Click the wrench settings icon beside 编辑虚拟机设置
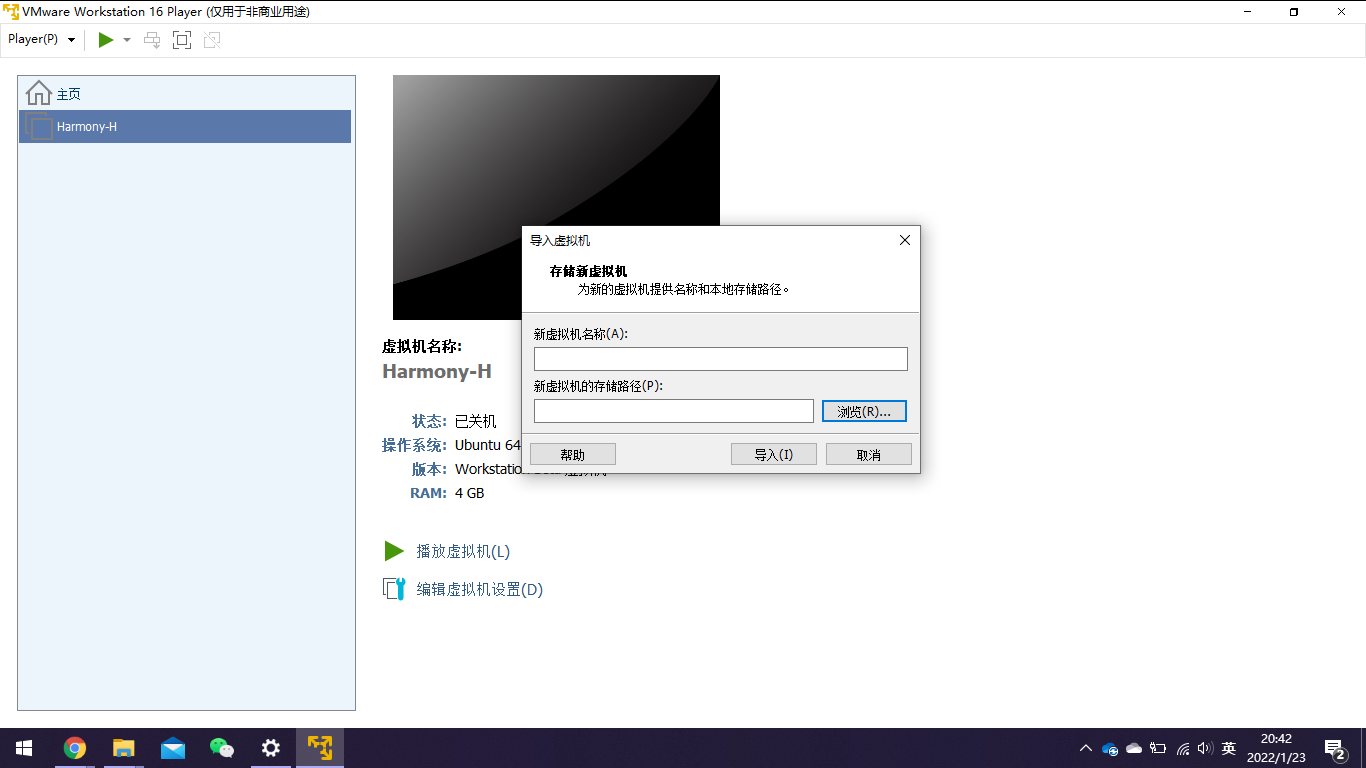The image size is (1366, 768). point(394,589)
